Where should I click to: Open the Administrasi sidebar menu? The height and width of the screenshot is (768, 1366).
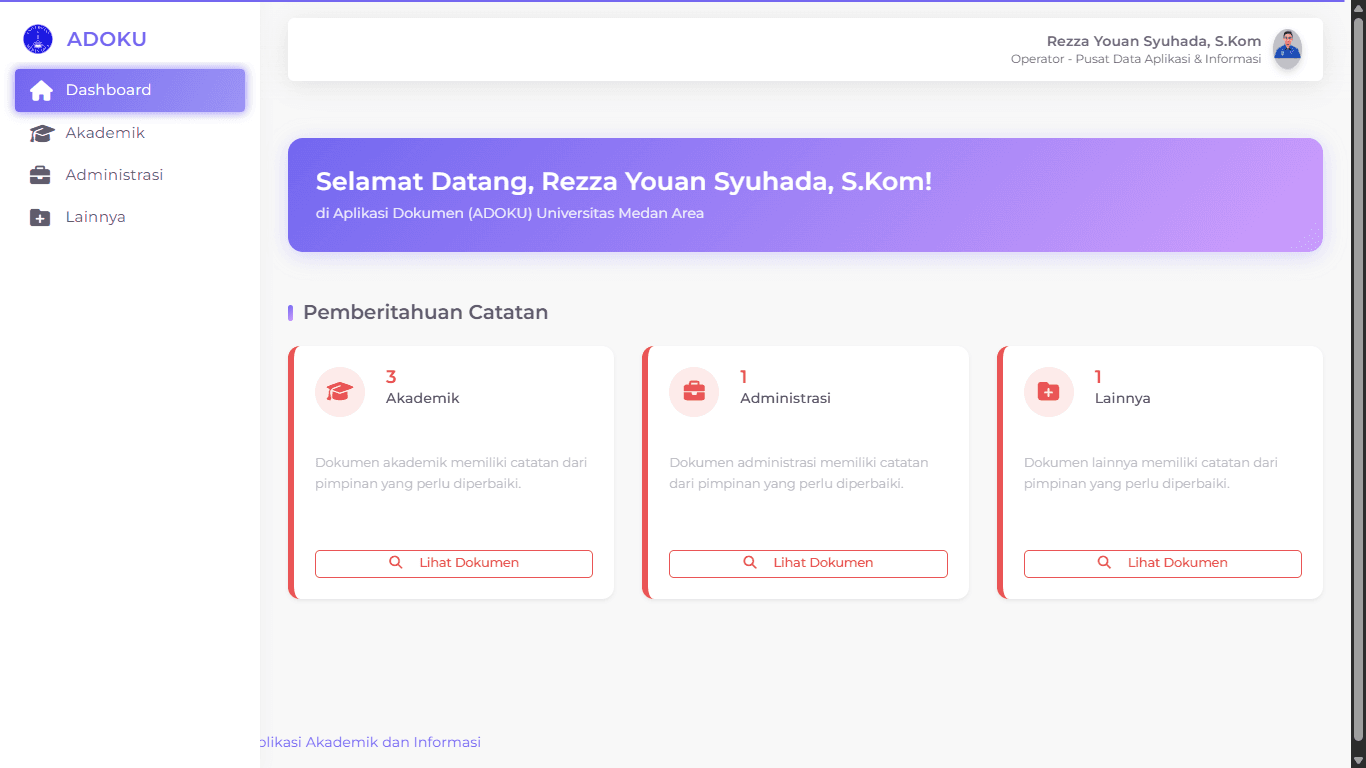click(130, 175)
